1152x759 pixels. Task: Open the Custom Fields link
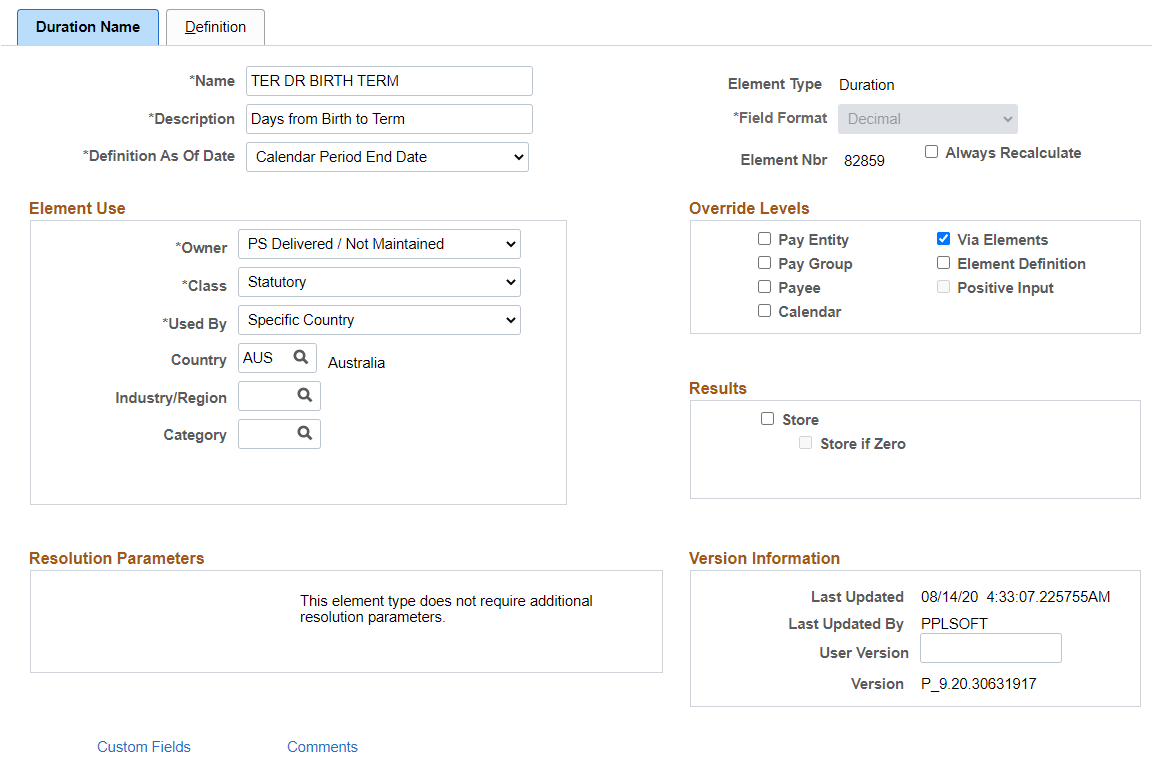point(144,747)
